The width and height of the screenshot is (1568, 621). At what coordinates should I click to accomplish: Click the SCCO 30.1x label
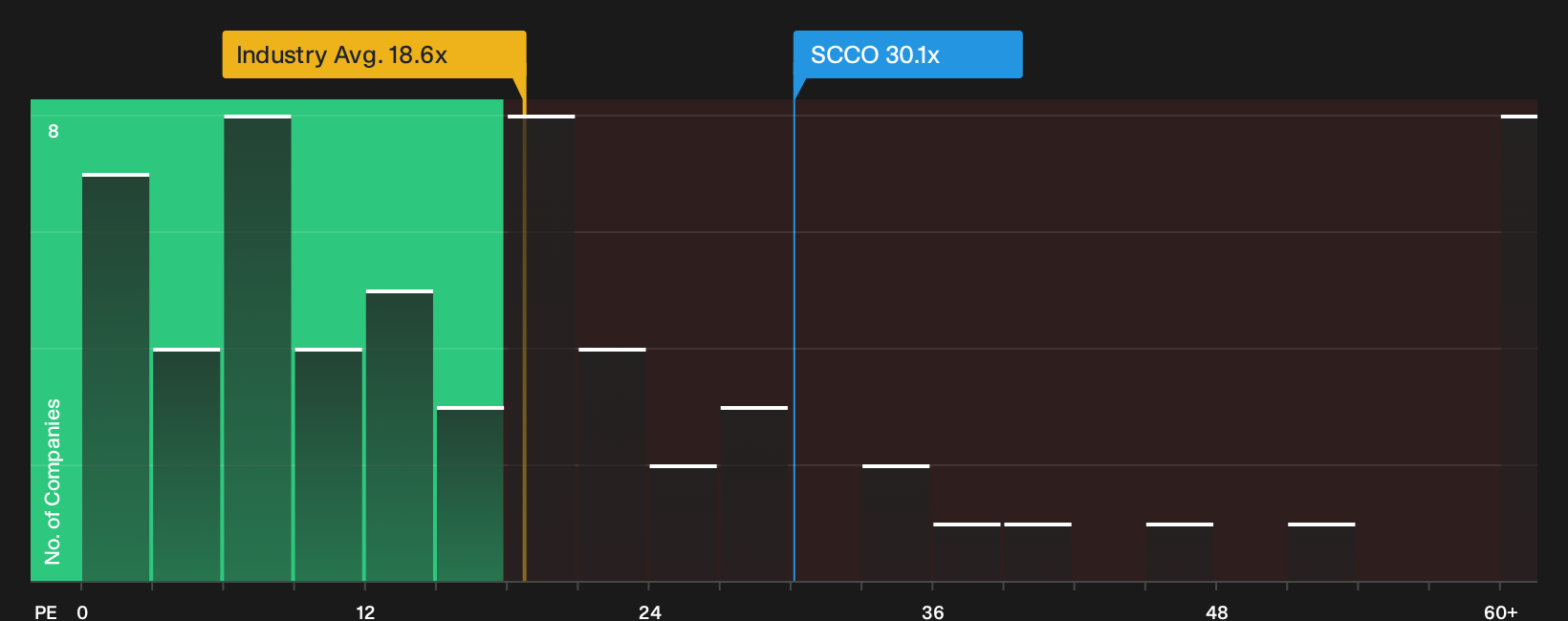click(907, 54)
